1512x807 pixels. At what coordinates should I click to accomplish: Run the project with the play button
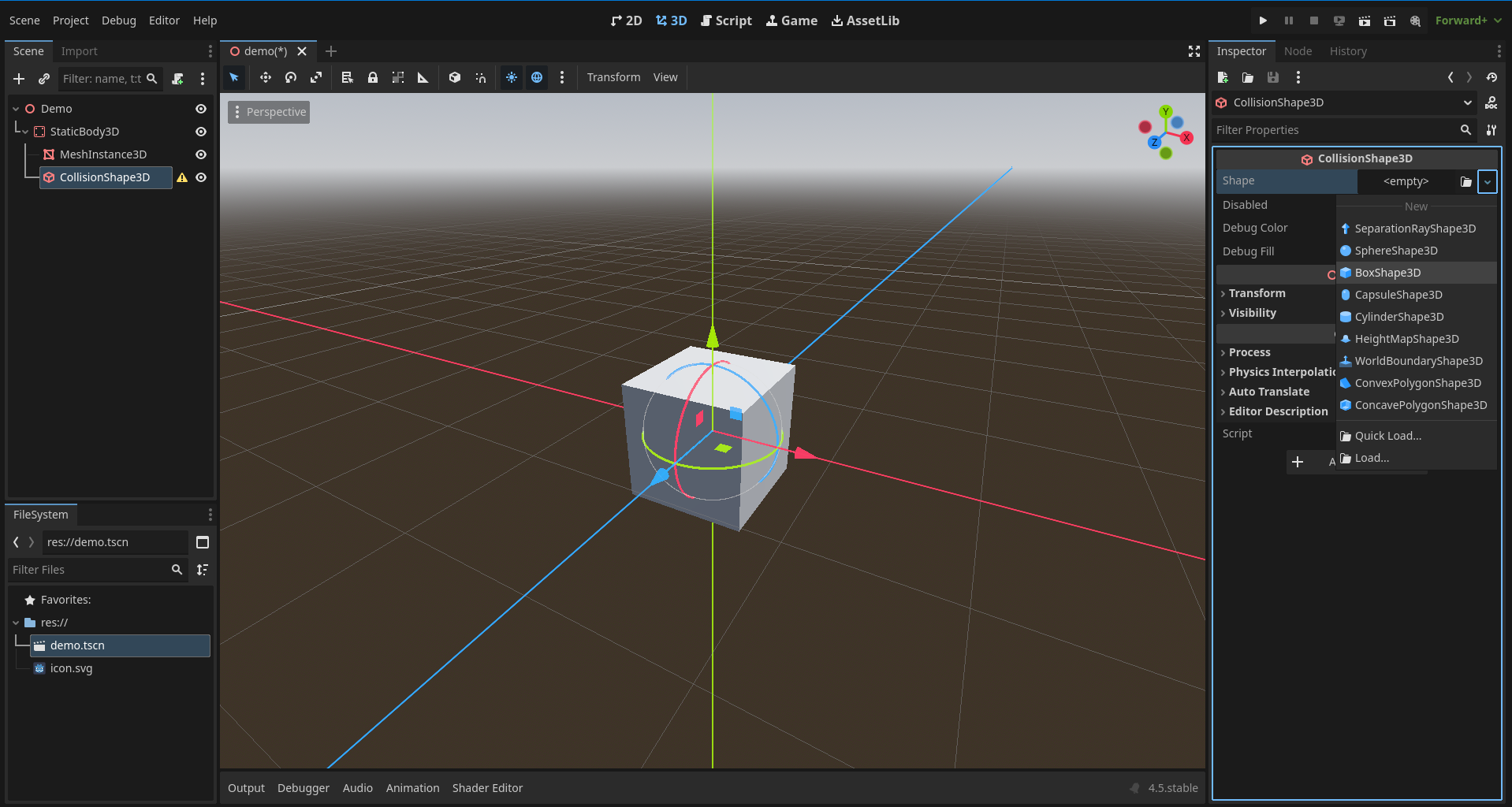coord(1262,20)
